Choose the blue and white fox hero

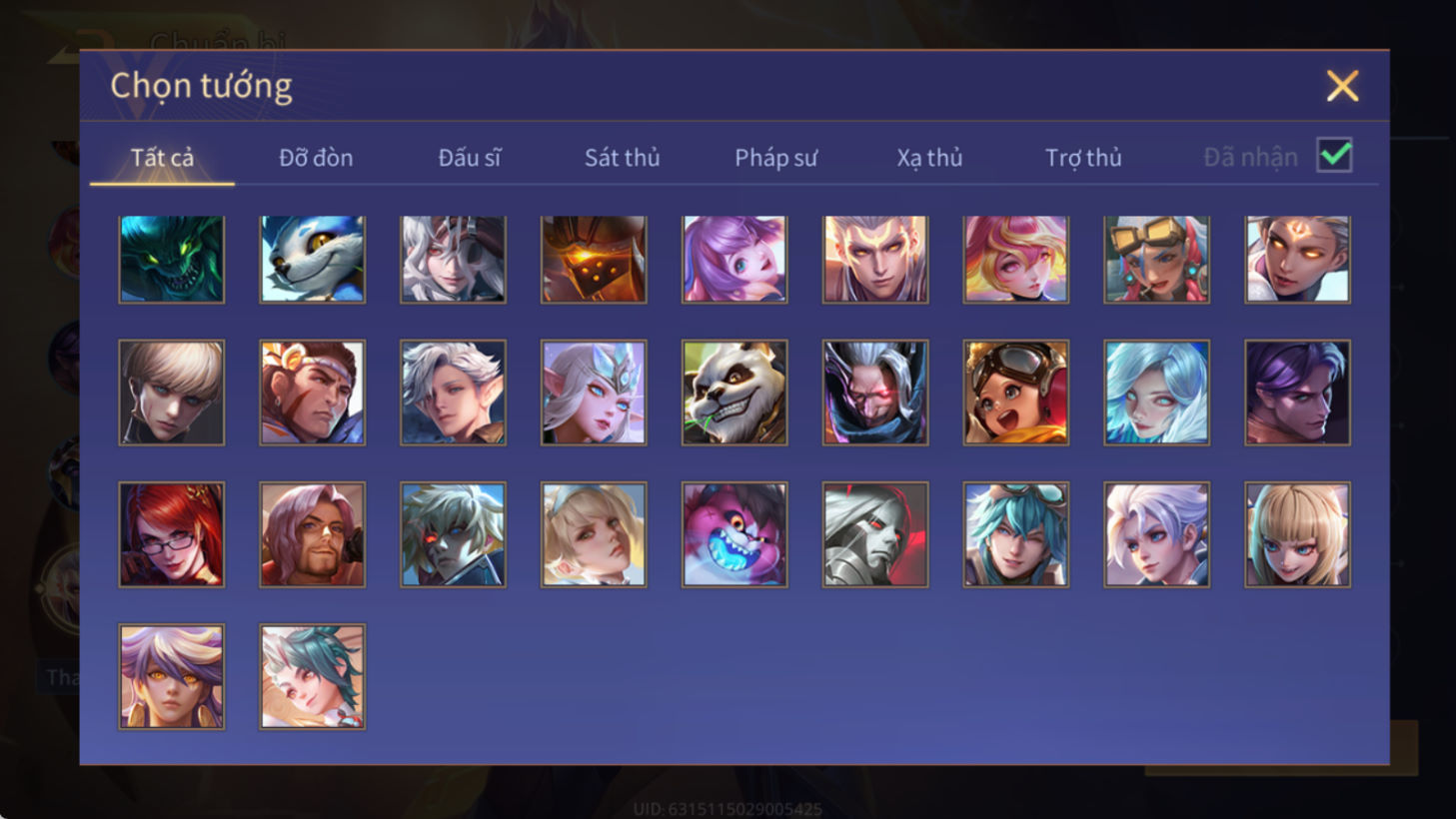click(x=313, y=260)
